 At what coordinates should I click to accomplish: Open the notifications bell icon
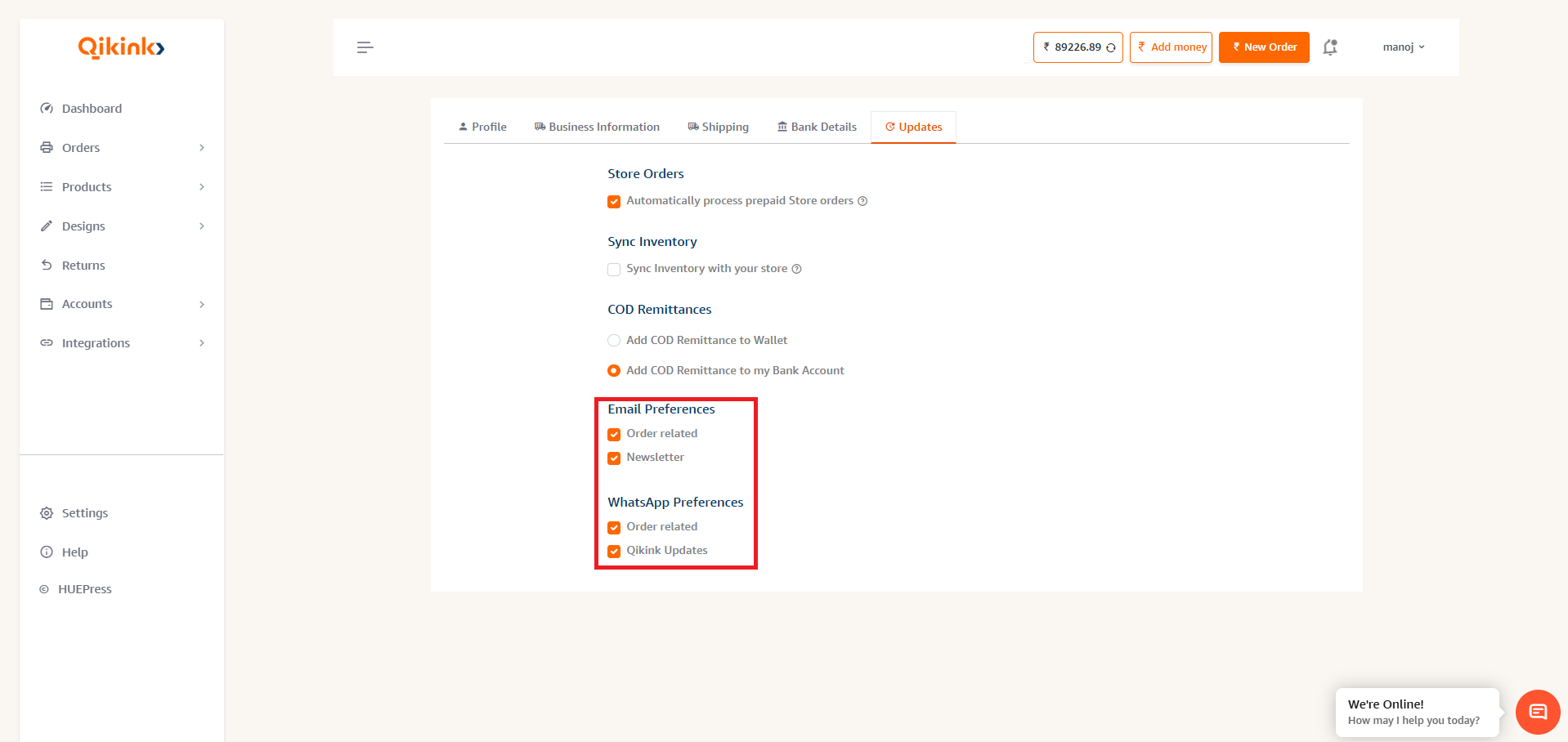tap(1330, 47)
